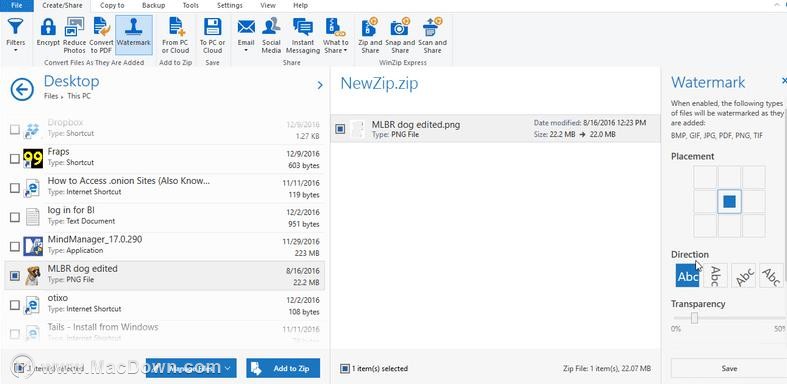Open What to Share options
787x384 pixels.
[335, 35]
